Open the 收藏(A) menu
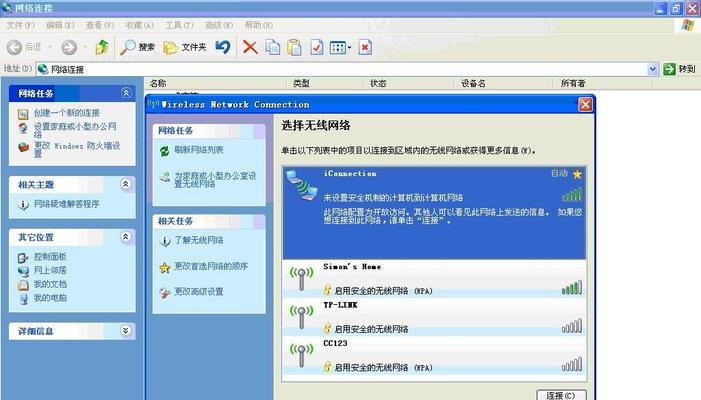 click(x=139, y=25)
